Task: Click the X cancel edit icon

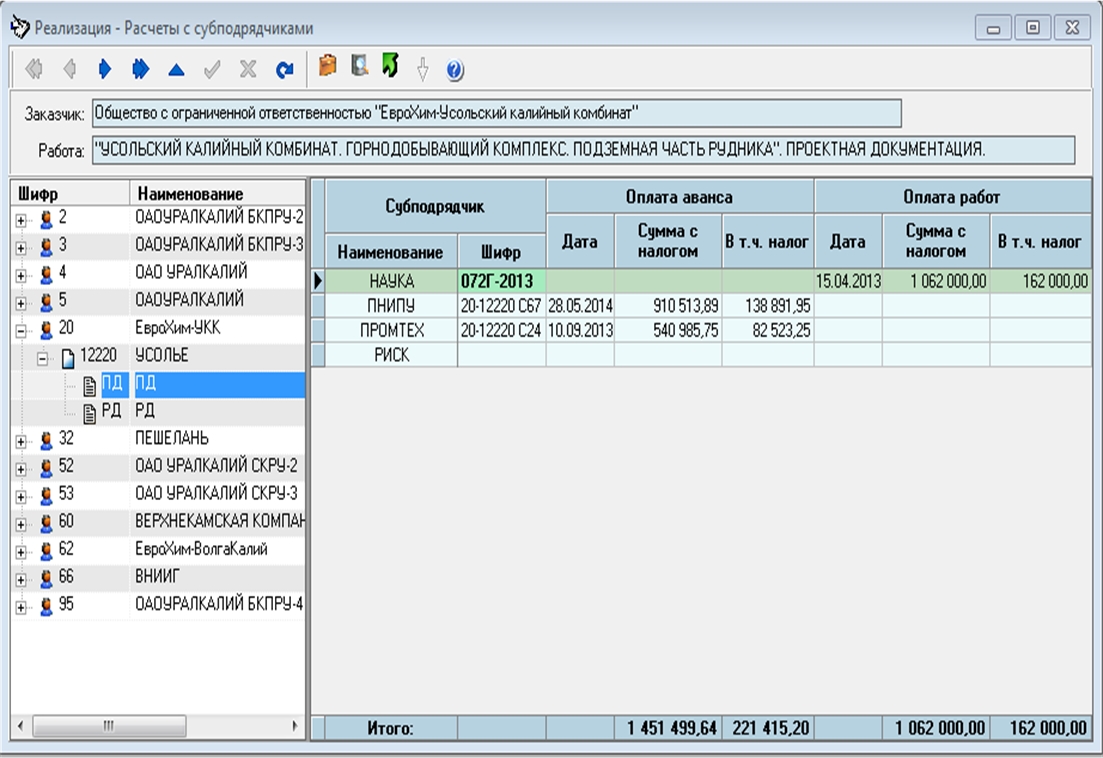Action: click(248, 69)
